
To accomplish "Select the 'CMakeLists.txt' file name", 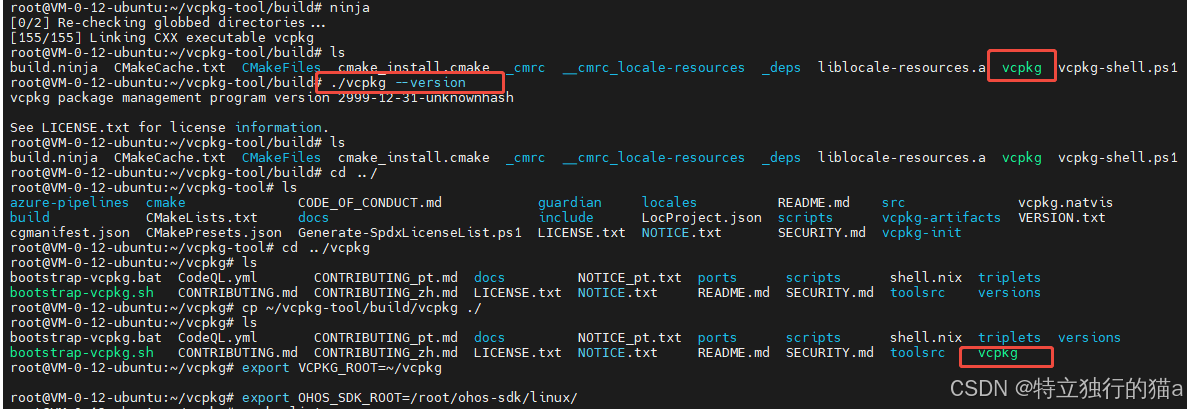I will pyautogui.click(x=201, y=217).
